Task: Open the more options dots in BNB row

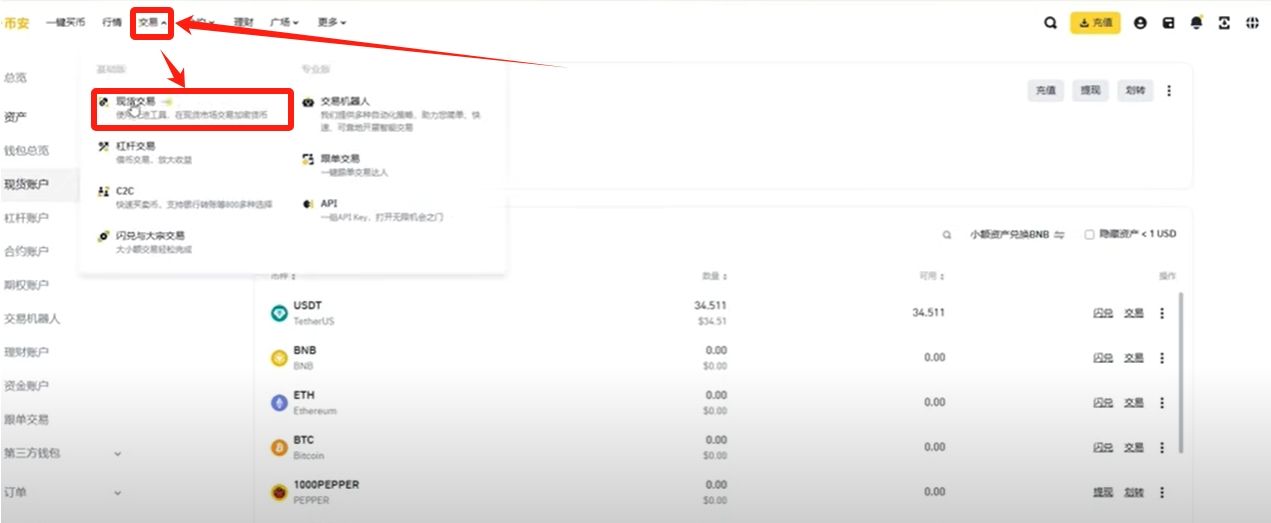Action: coord(1162,357)
